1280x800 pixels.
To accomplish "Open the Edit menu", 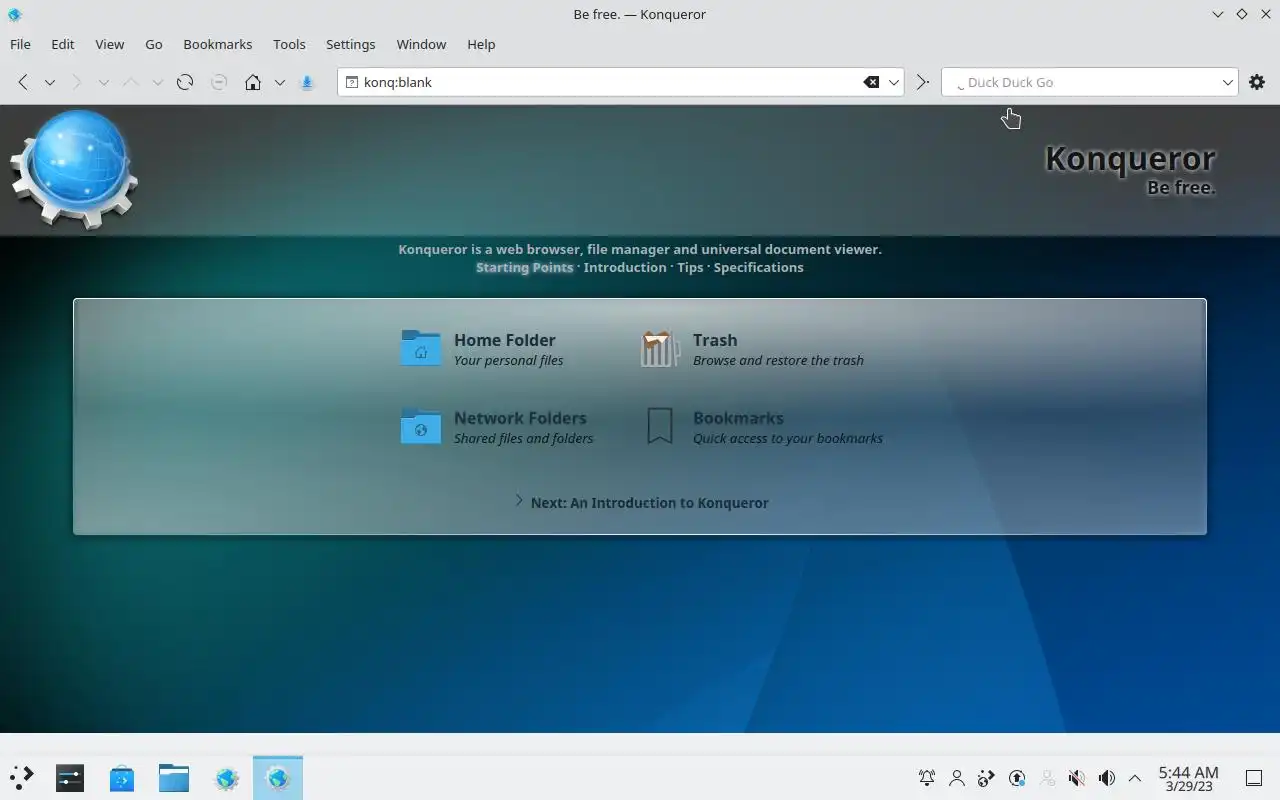I will click(x=63, y=44).
